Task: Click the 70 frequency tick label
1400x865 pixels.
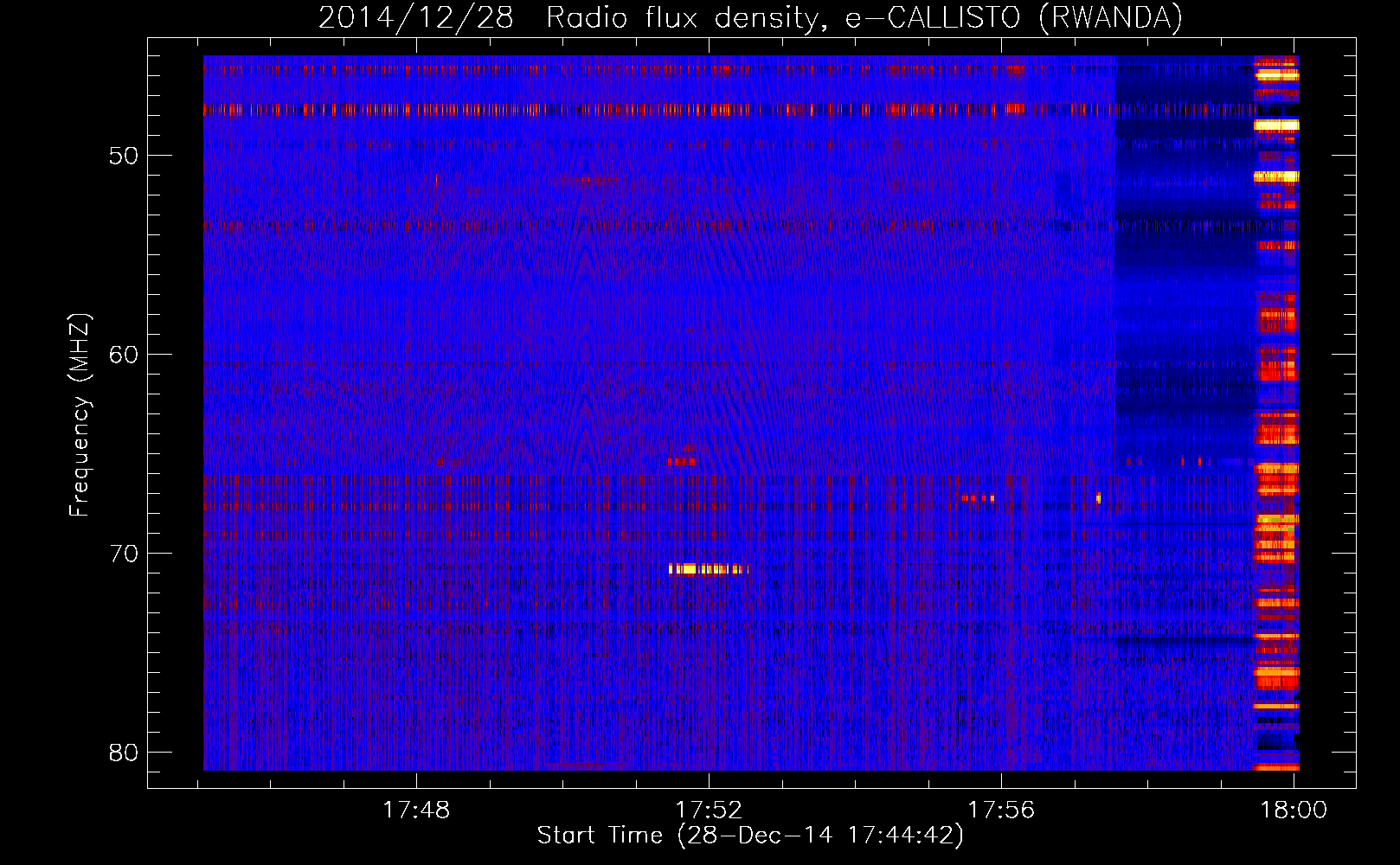Action: point(124,554)
